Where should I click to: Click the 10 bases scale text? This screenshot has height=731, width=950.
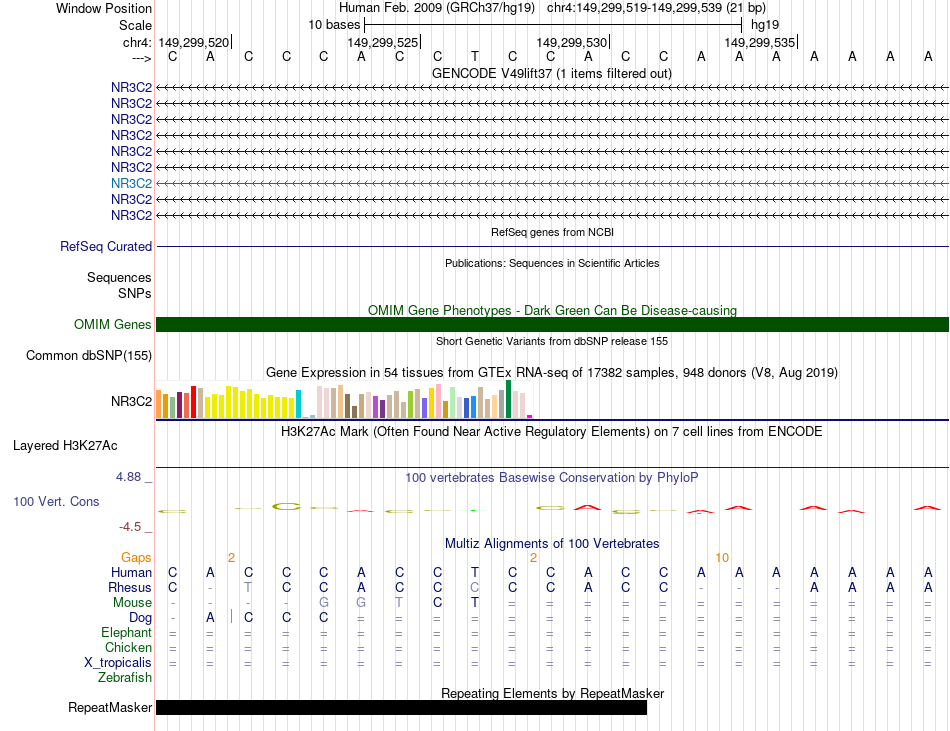tap(334, 25)
